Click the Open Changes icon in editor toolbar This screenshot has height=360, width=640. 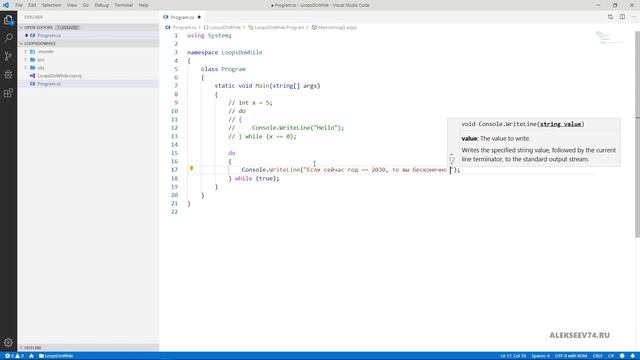coord(610,17)
